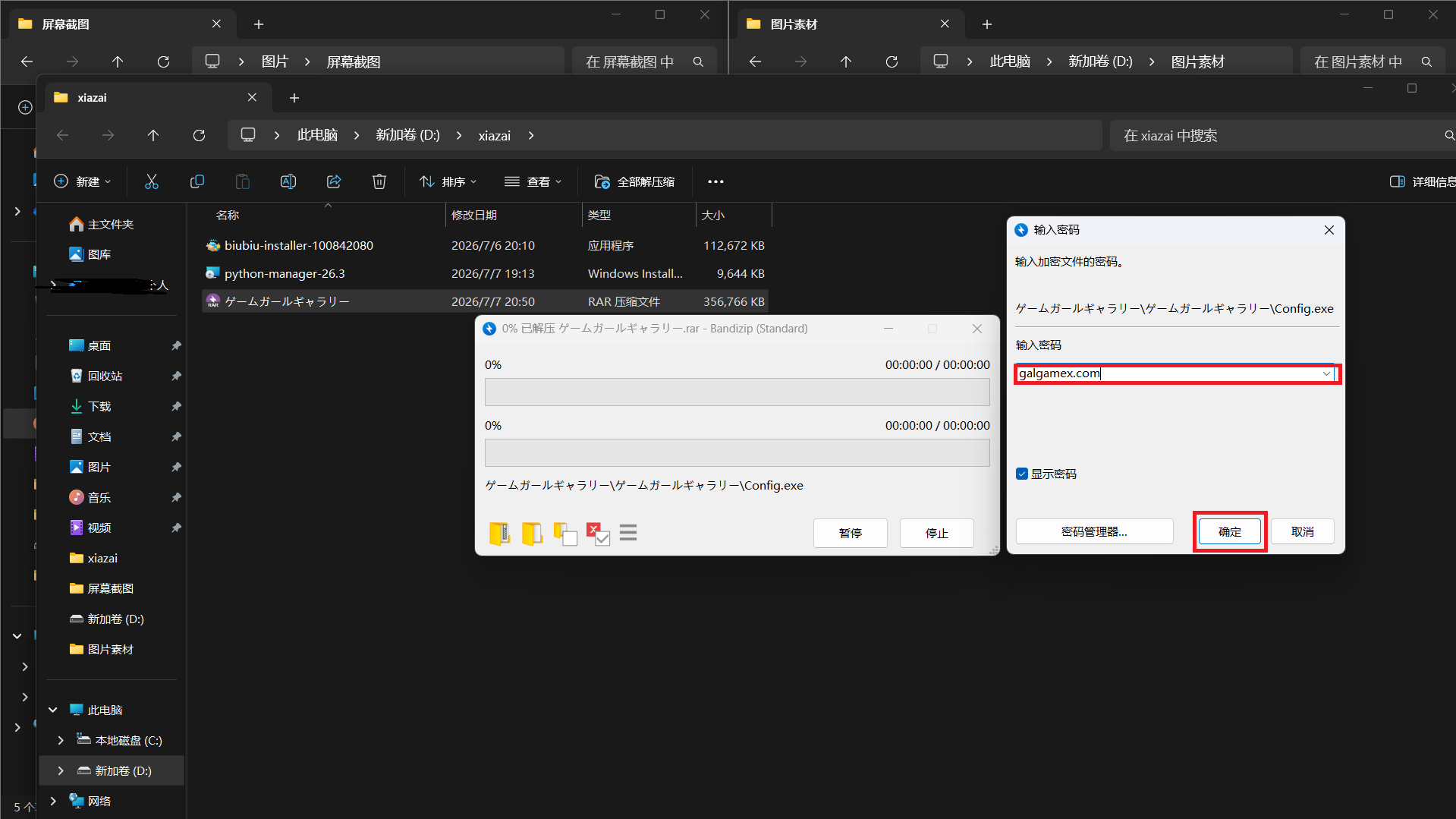Click the Share icon in xiazai toolbar
The width and height of the screenshot is (1456, 819).
[334, 181]
